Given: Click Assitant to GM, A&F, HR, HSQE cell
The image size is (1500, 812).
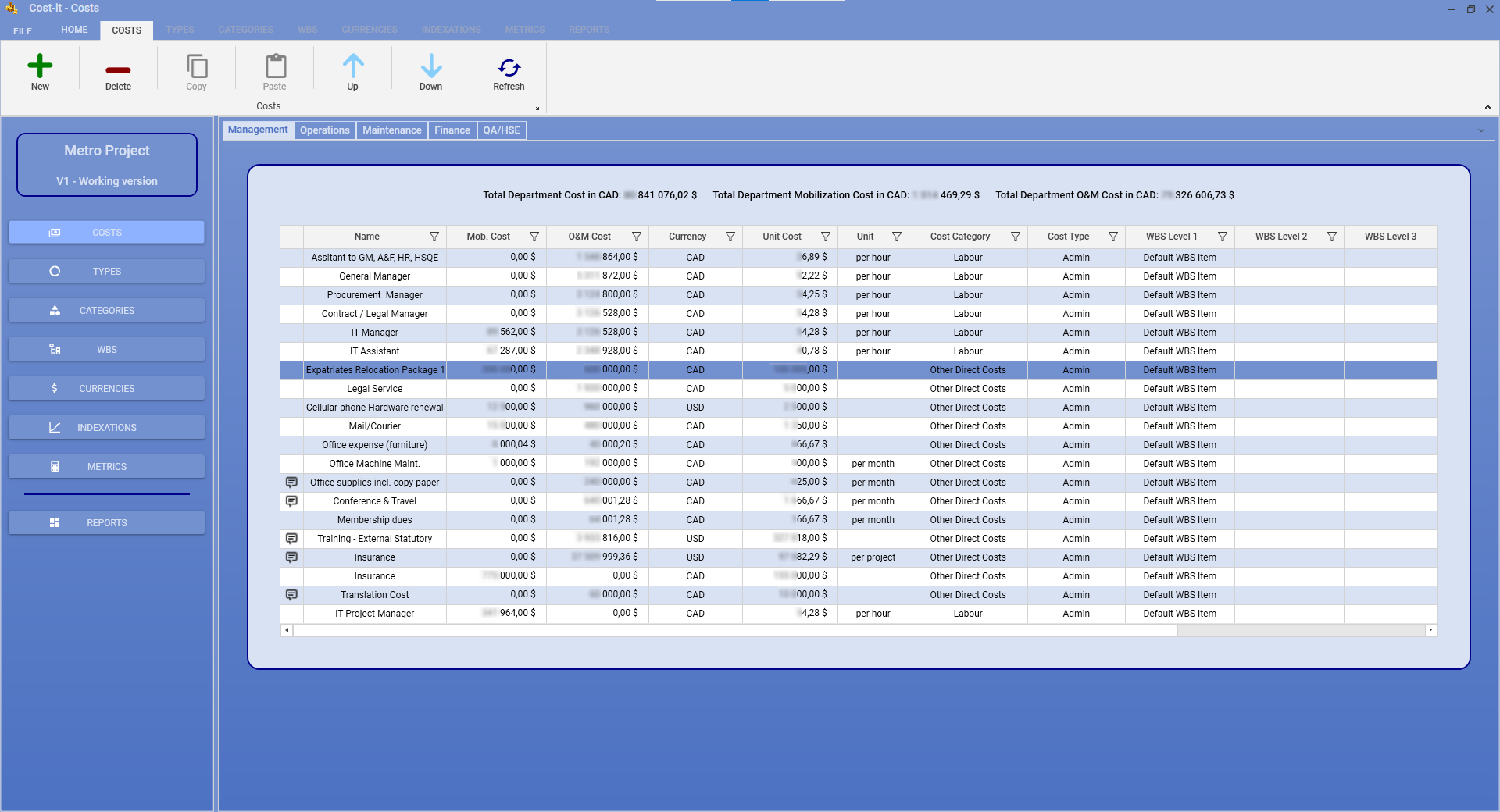Looking at the screenshot, I should pyautogui.click(x=375, y=258).
